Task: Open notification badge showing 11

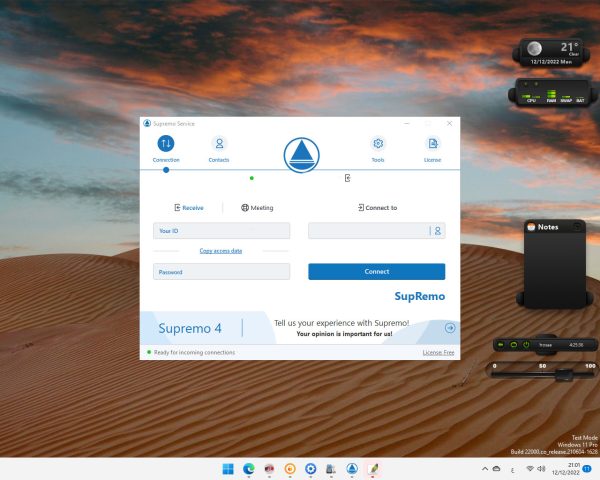Action: pyautogui.click(x=587, y=469)
